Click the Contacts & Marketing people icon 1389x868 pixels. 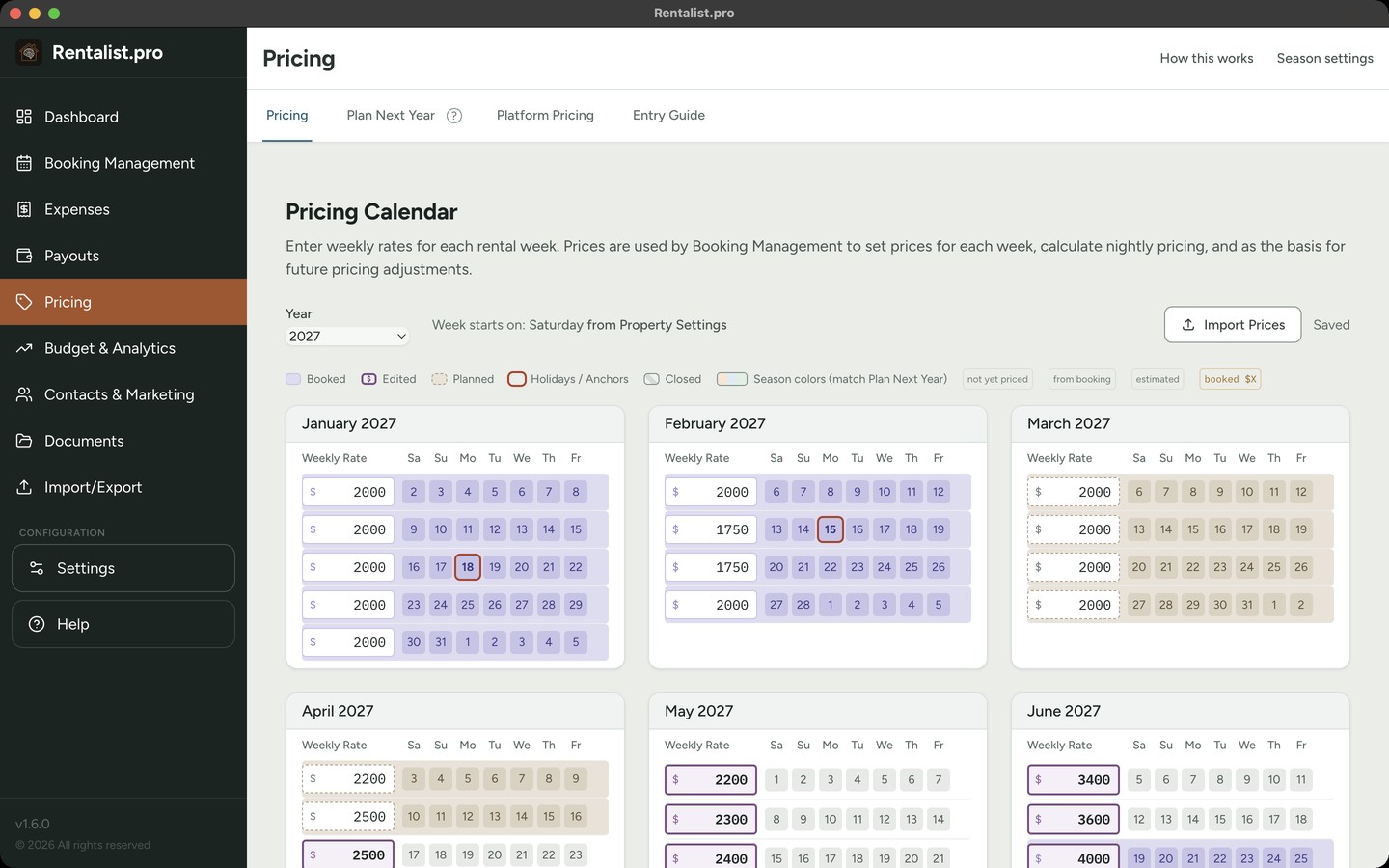pos(24,394)
